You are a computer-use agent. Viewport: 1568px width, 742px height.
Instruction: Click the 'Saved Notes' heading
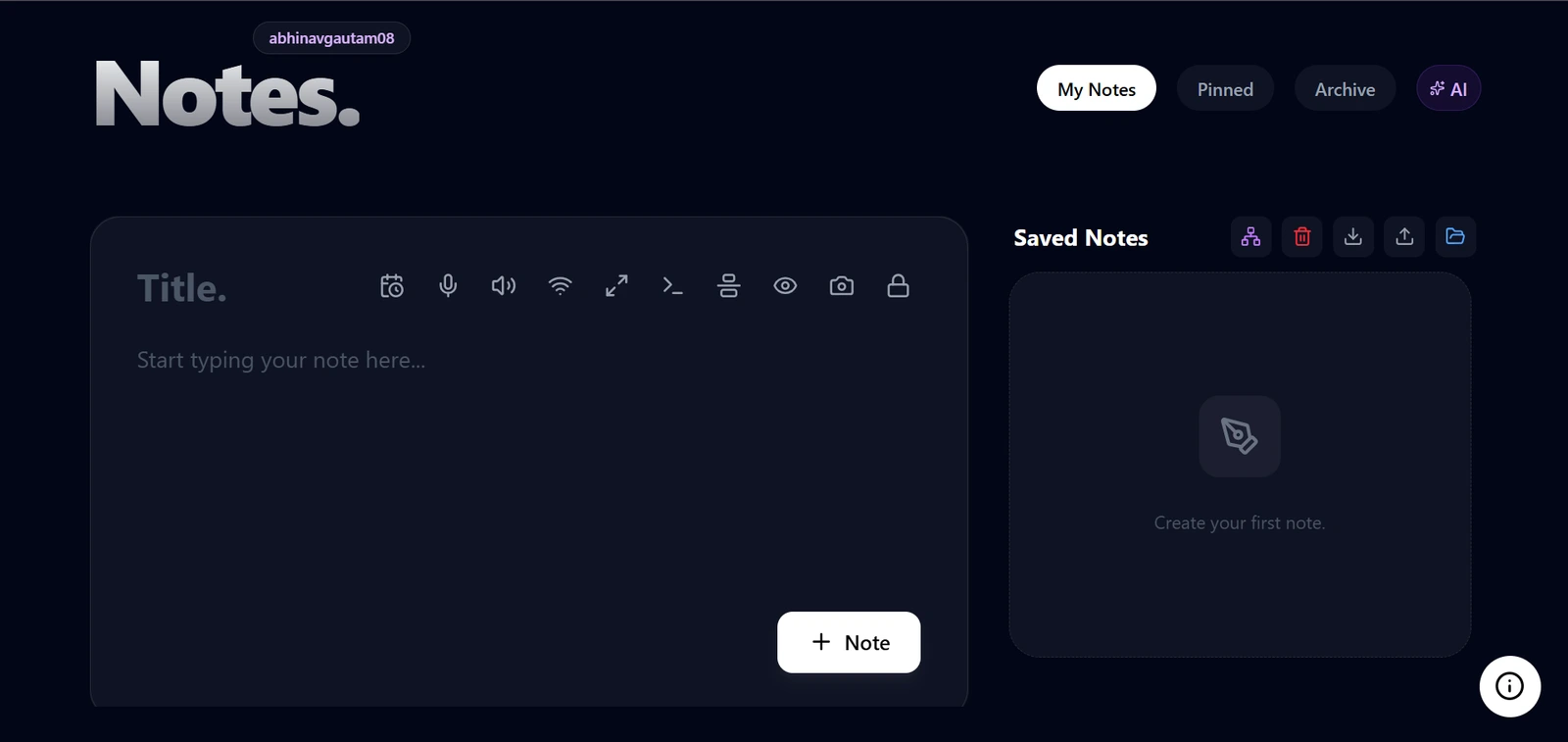click(1081, 238)
